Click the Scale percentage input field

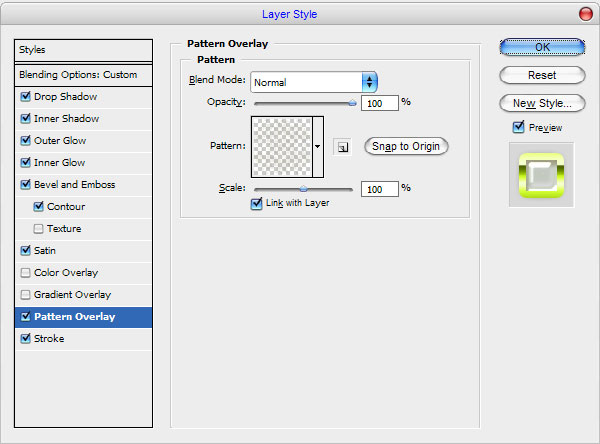tap(380, 189)
